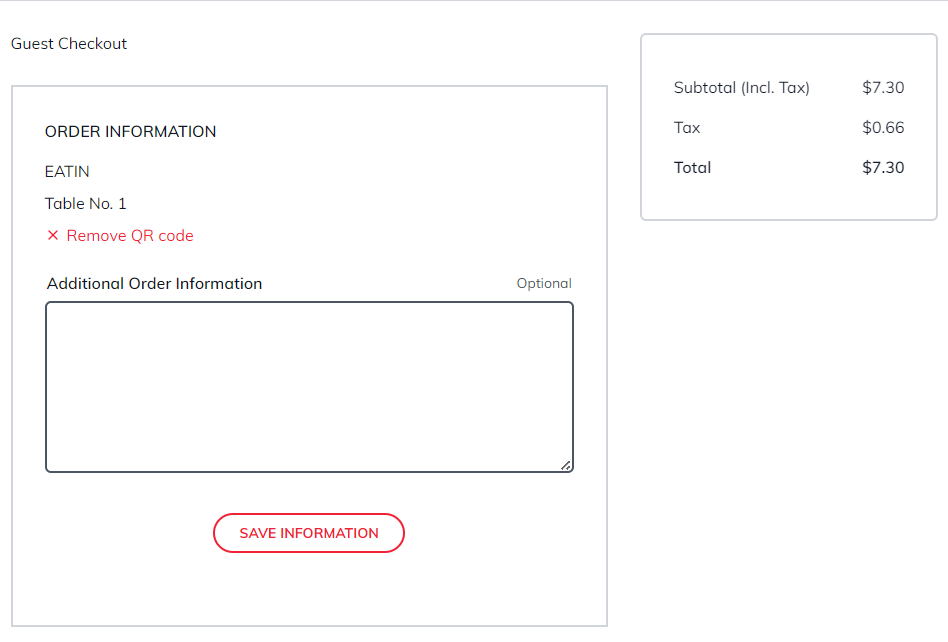Click the EATIN order type text

(67, 172)
